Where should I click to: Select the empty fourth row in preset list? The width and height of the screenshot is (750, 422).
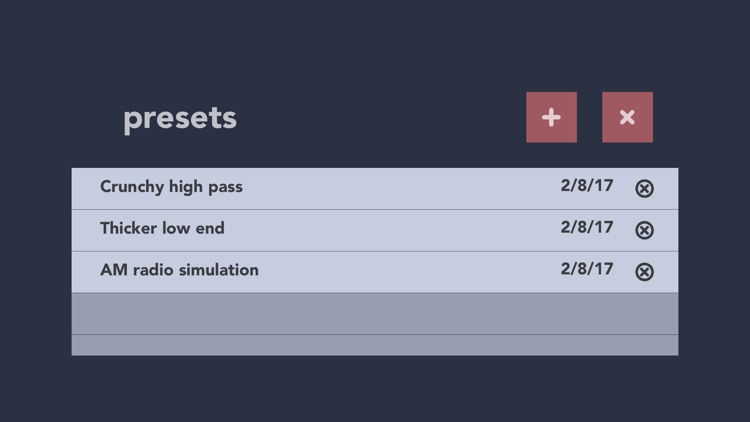[375, 314]
